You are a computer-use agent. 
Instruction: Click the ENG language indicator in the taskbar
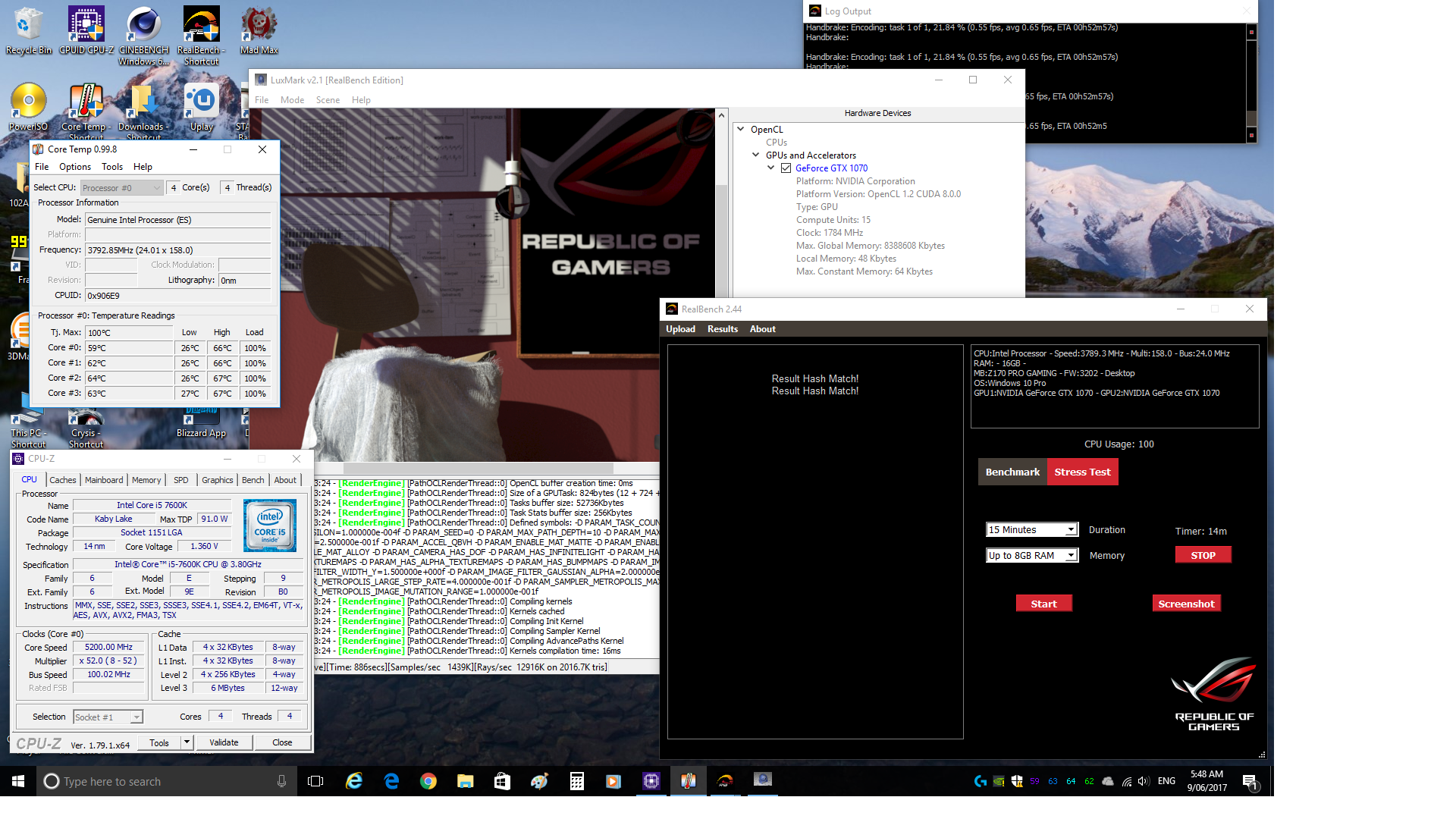(1166, 781)
